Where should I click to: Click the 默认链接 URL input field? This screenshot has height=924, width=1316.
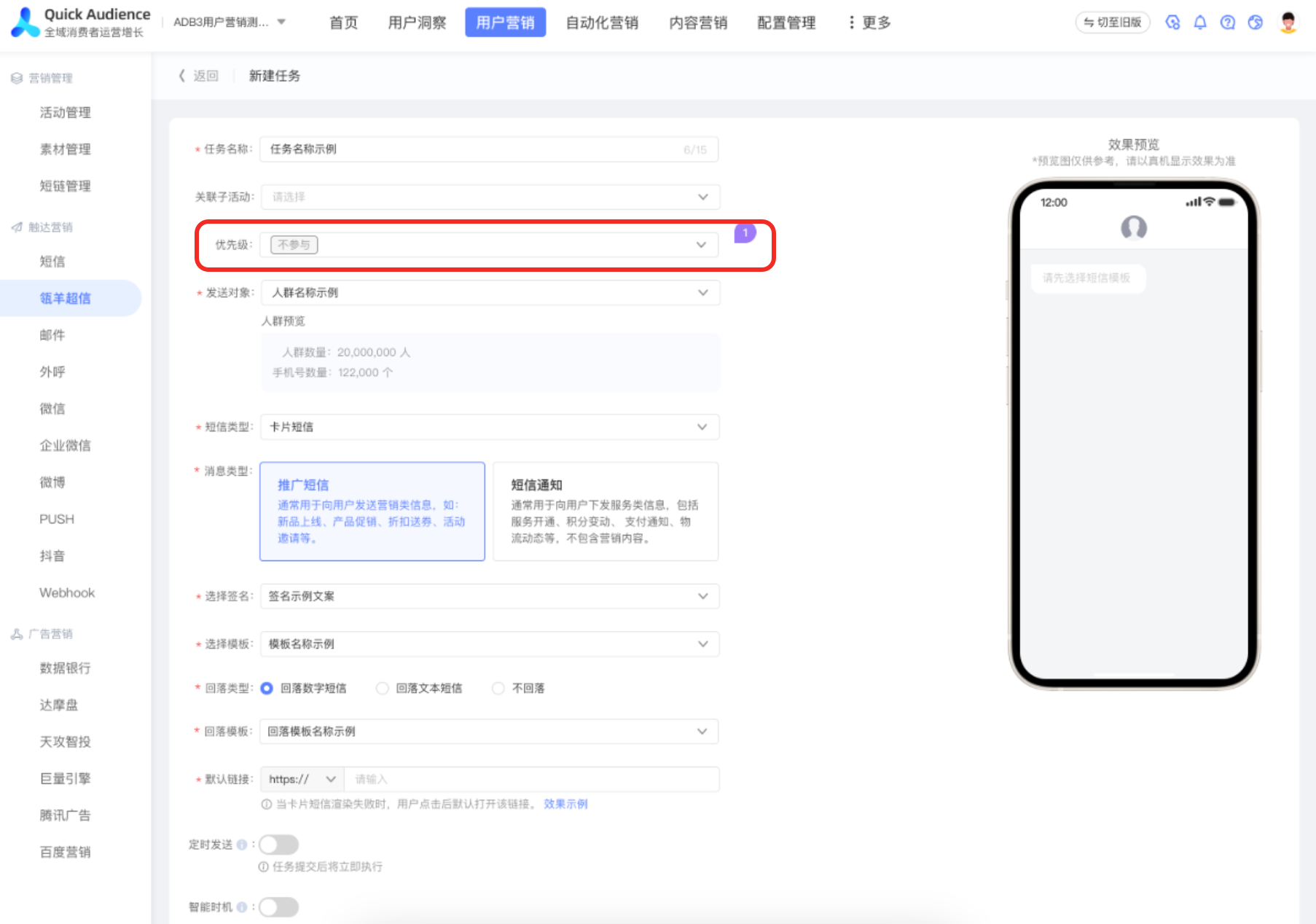click(532, 779)
